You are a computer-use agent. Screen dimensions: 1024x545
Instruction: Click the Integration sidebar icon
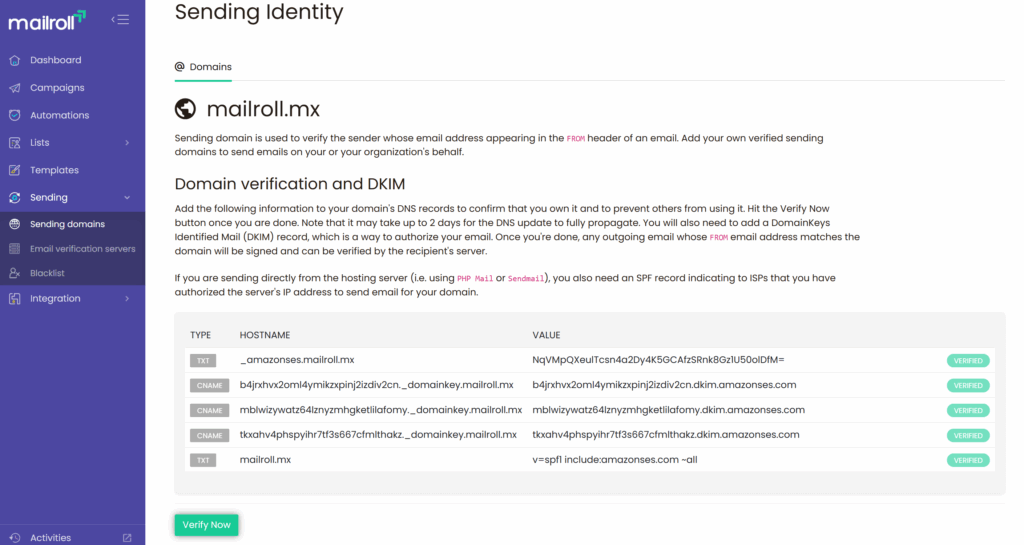14,298
